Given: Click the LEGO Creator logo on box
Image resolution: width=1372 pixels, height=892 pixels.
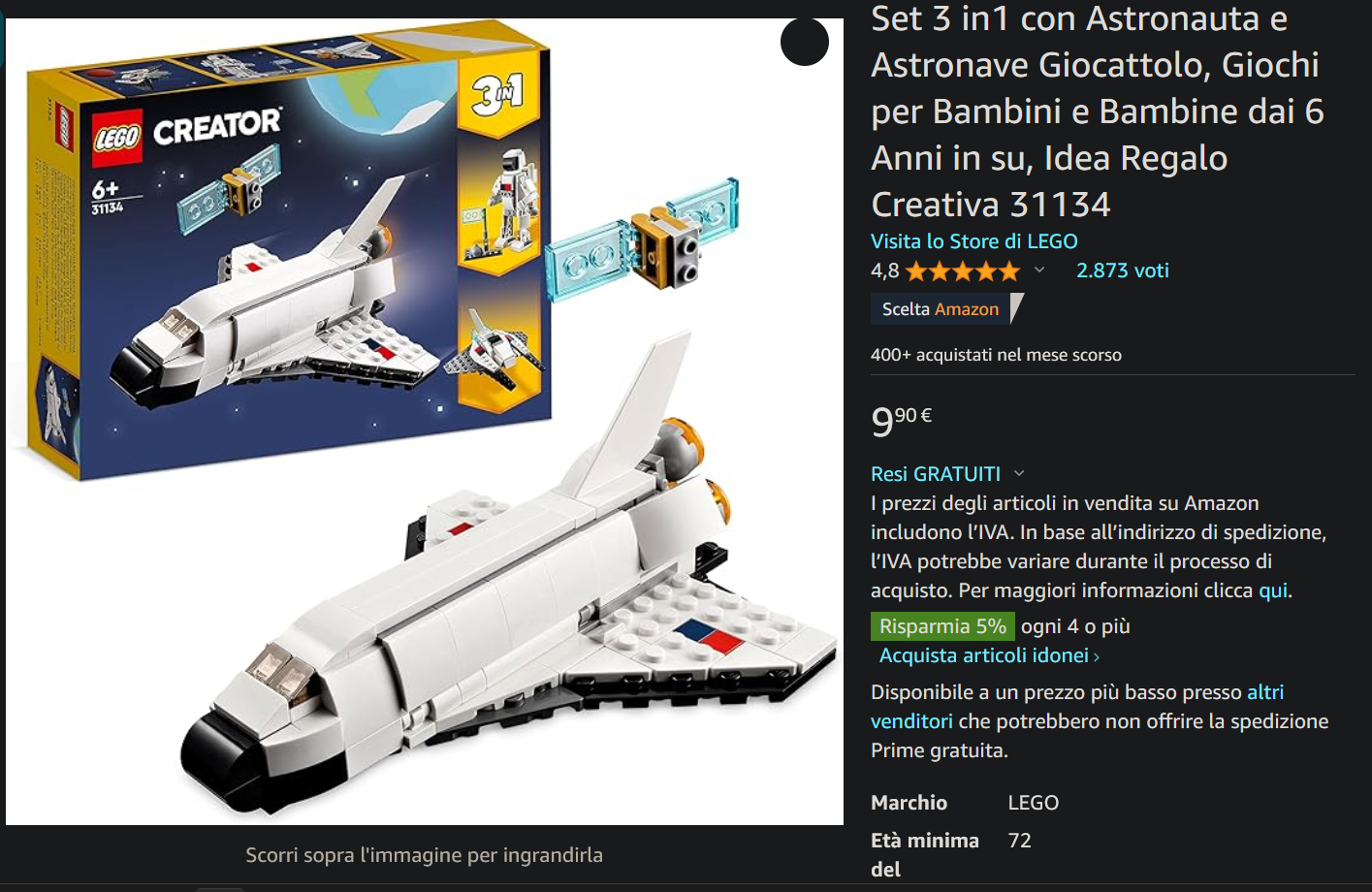Looking at the screenshot, I should tap(187, 129).
